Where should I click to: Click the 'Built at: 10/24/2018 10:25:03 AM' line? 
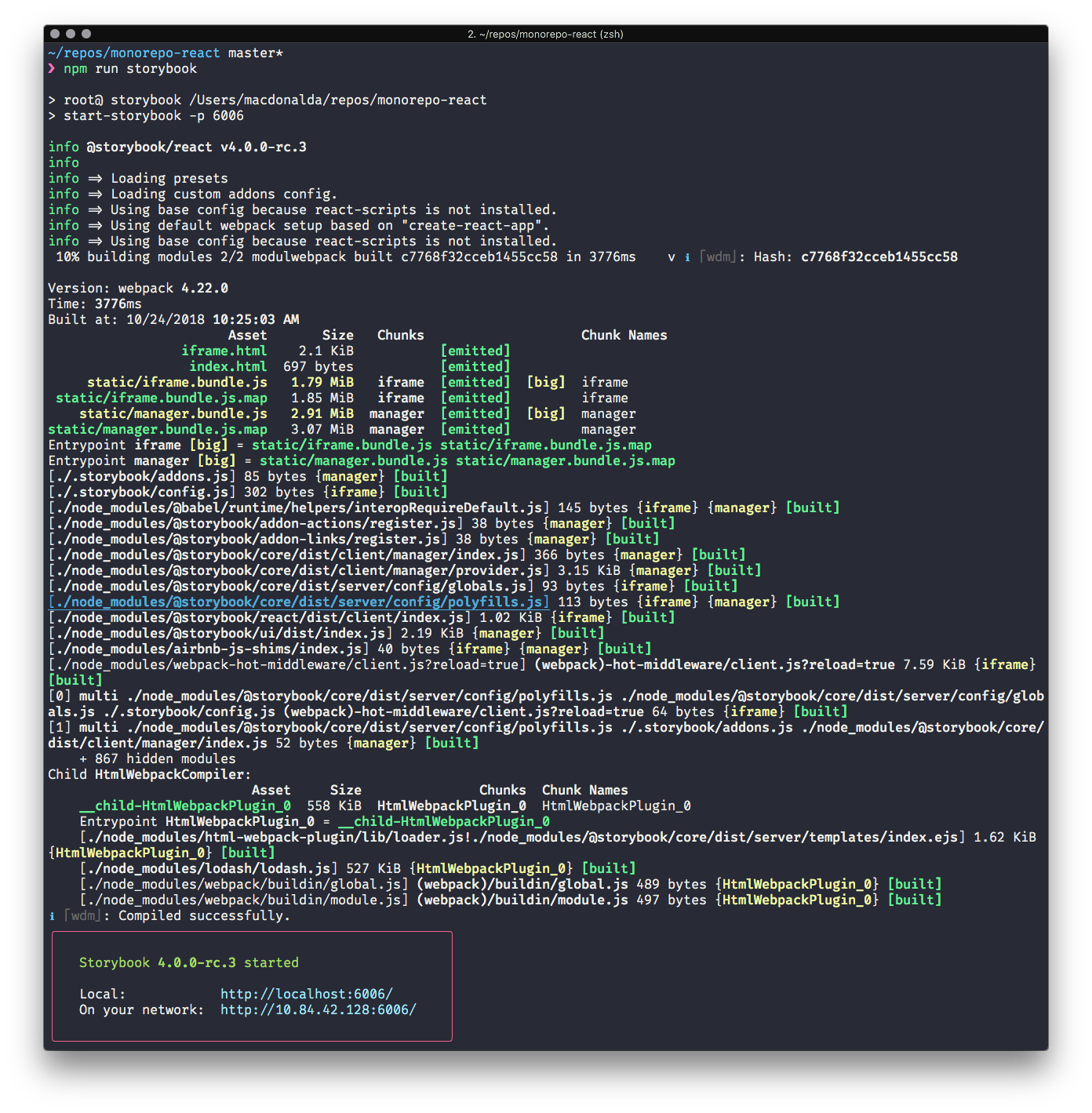pyautogui.click(x=173, y=319)
